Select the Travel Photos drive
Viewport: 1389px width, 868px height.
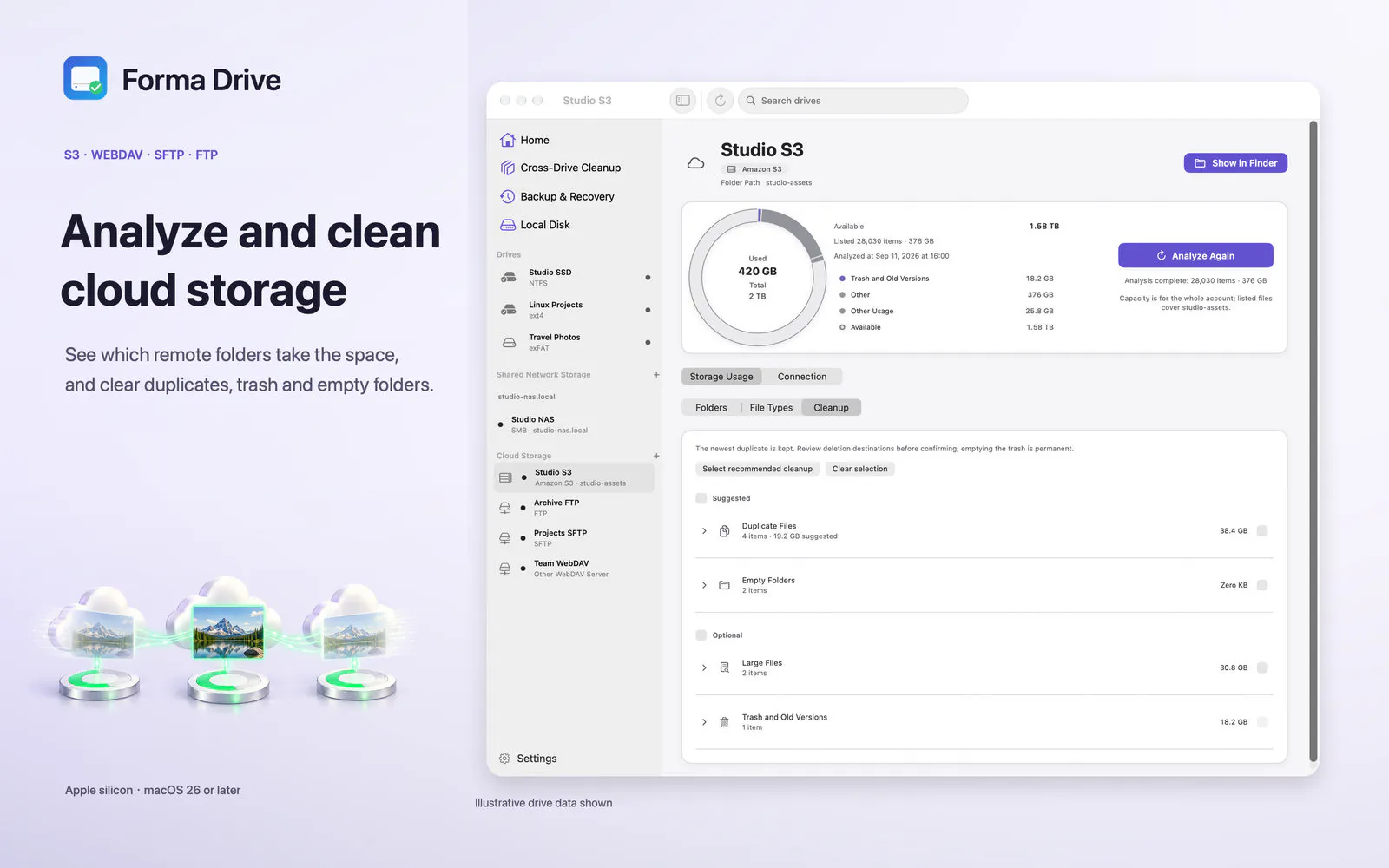point(574,342)
